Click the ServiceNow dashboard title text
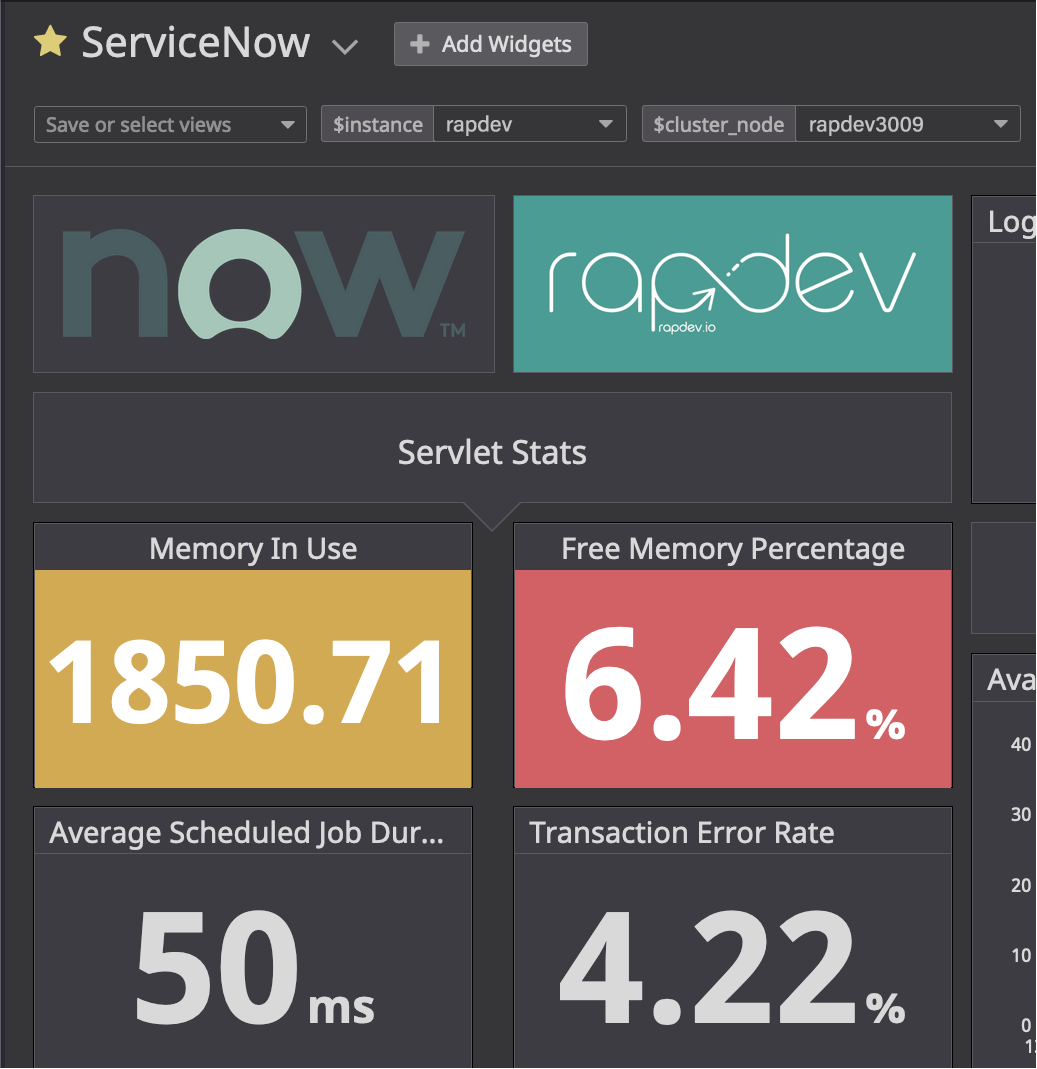Screen dimensions: 1037x1069 coord(196,42)
